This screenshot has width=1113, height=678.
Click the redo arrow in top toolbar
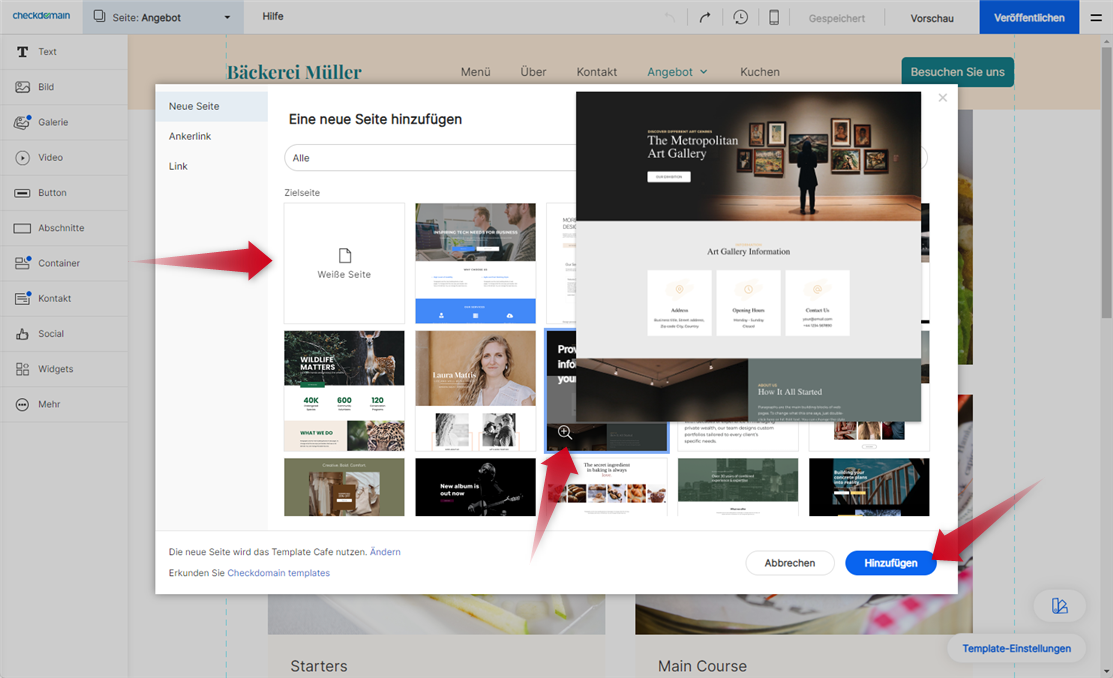pos(705,18)
